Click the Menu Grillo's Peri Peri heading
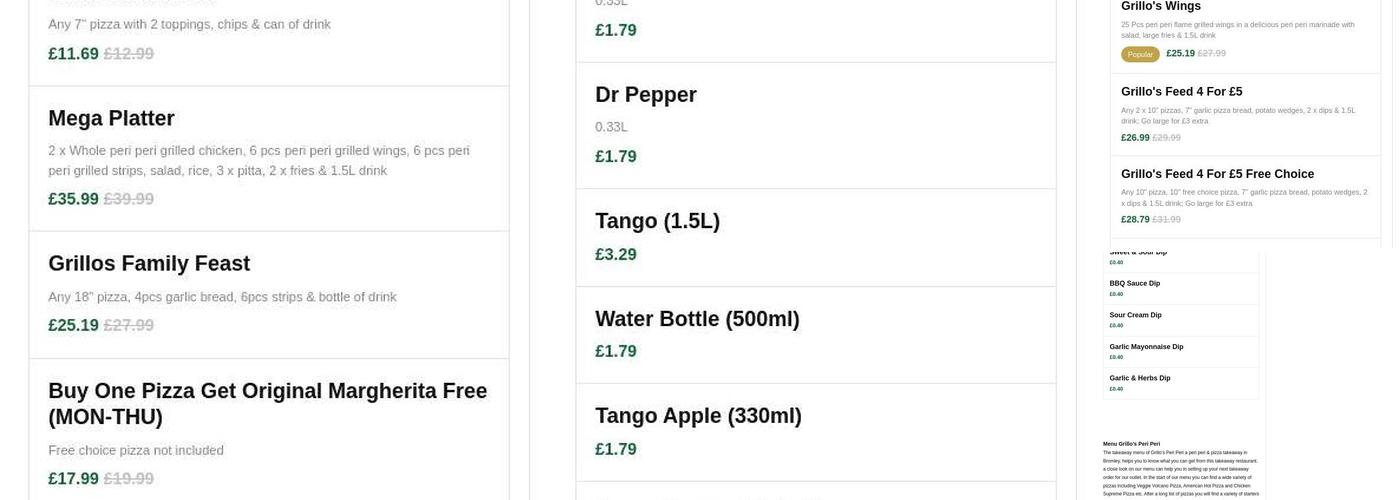1400x500 pixels. [1131, 444]
